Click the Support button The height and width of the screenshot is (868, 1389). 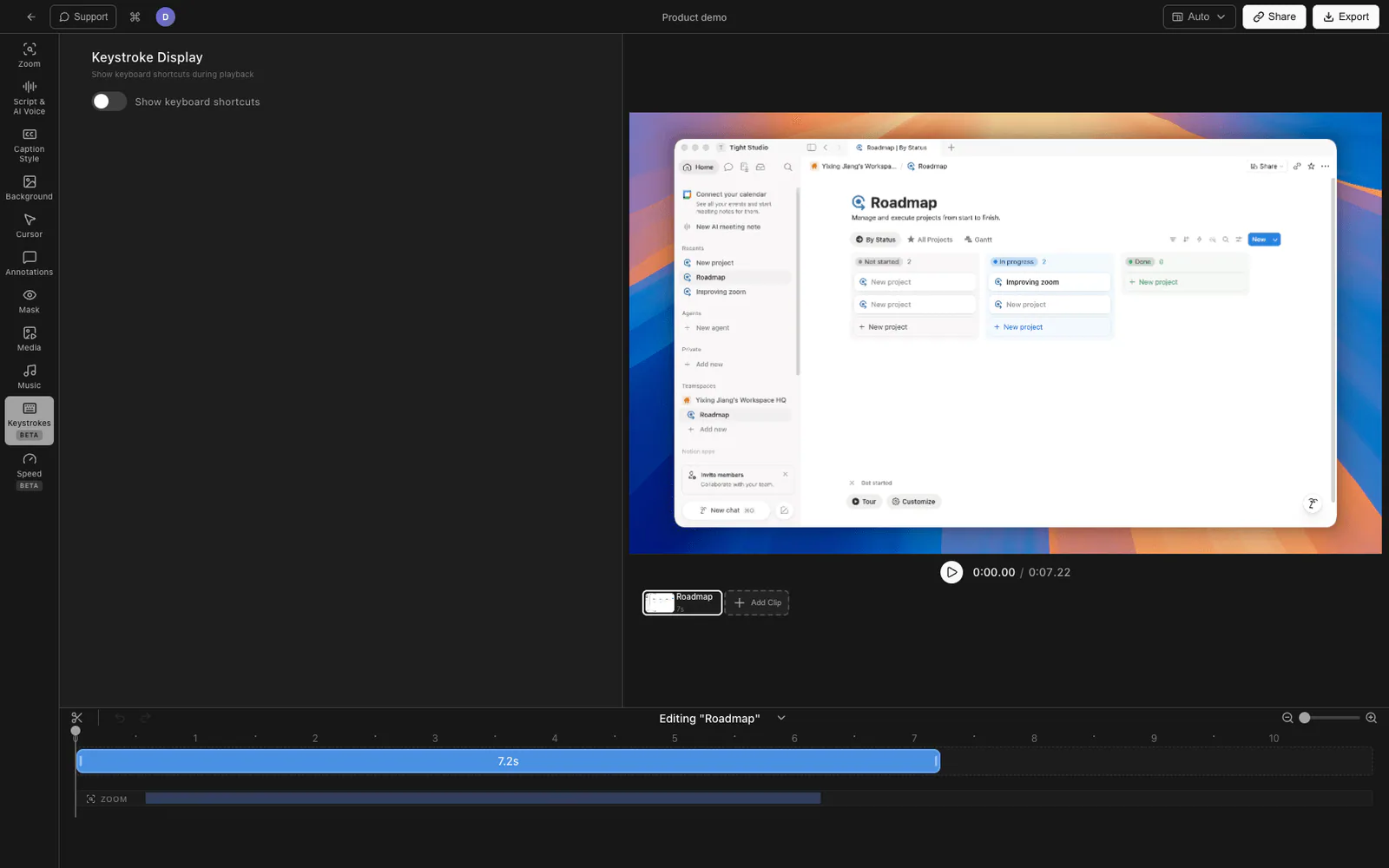pos(83,16)
